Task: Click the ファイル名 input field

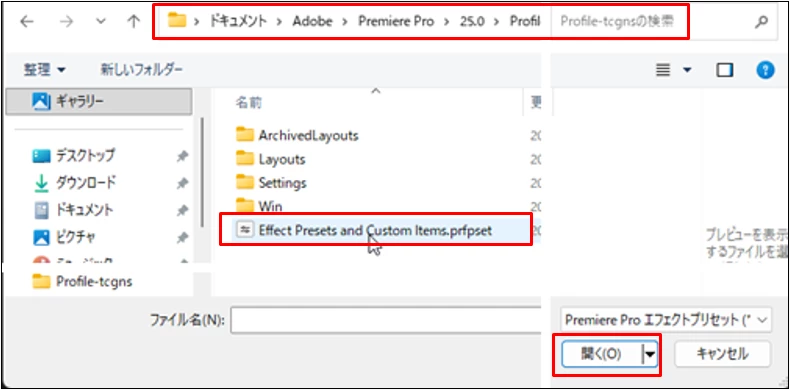Action: [386, 320]
